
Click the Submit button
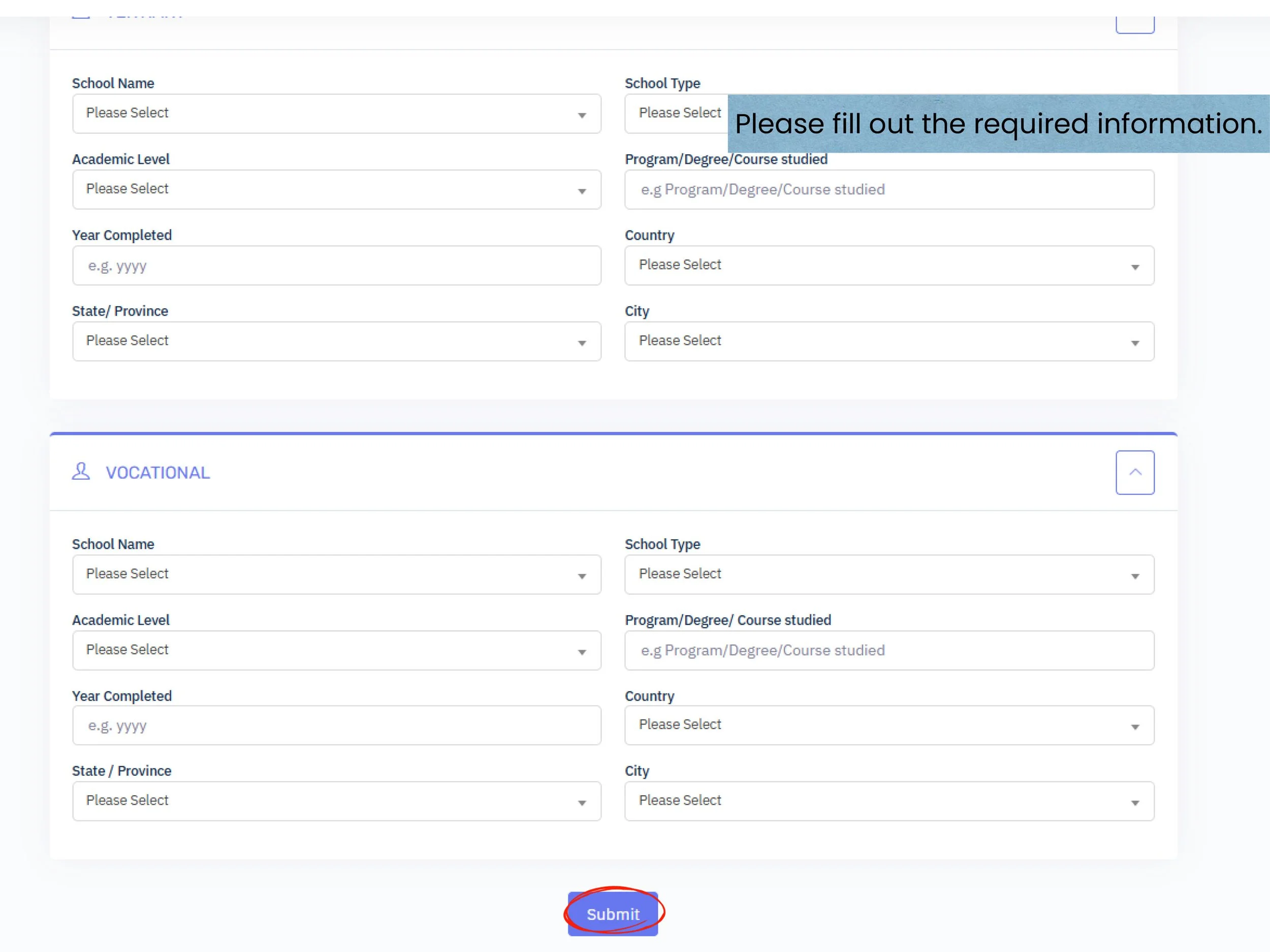613,913
